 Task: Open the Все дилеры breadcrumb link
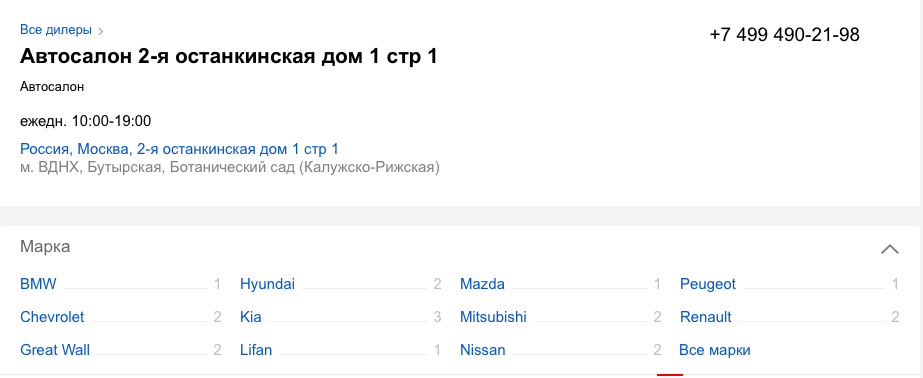coord(56,30)
